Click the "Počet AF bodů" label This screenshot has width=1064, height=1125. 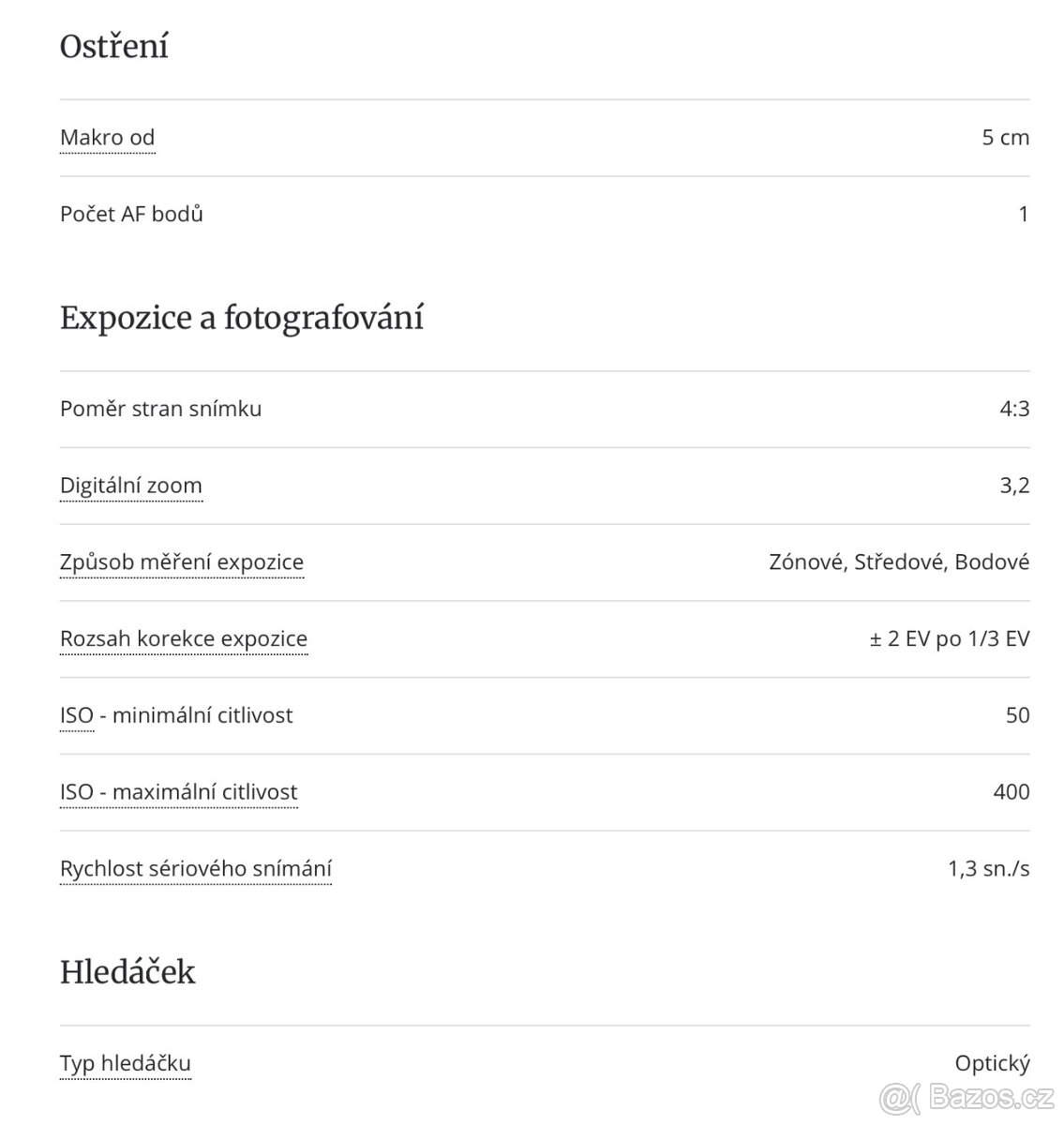point(131,214)
